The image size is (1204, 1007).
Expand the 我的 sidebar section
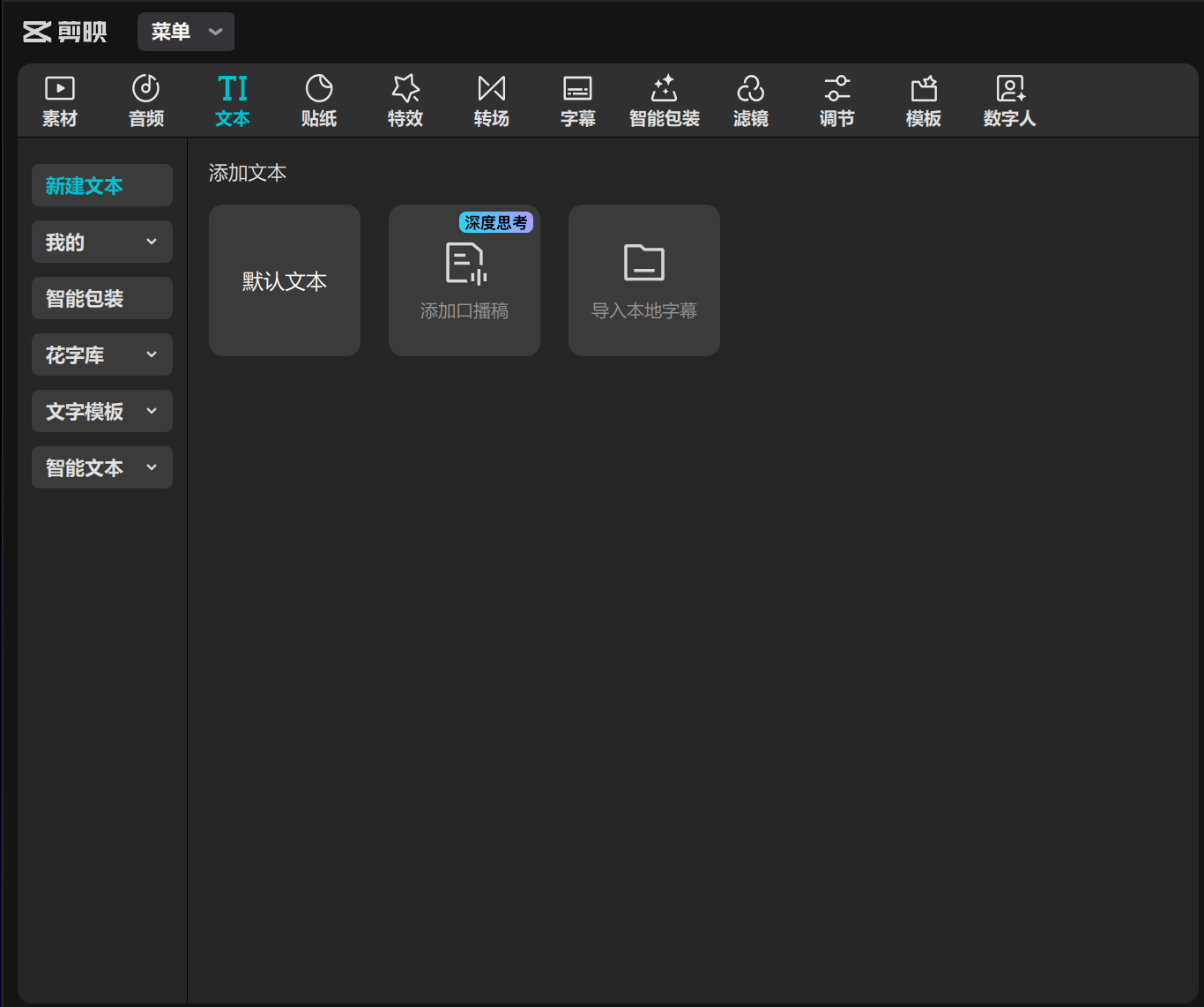[x=102, y=242]
